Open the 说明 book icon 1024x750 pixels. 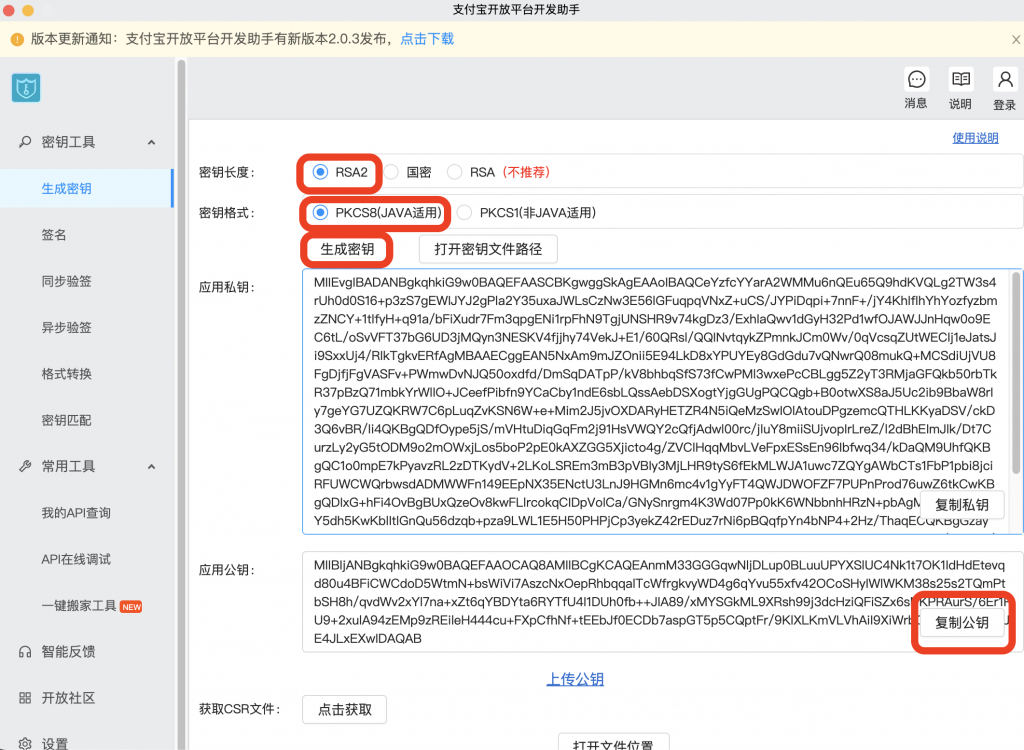(x=960, y=80)
